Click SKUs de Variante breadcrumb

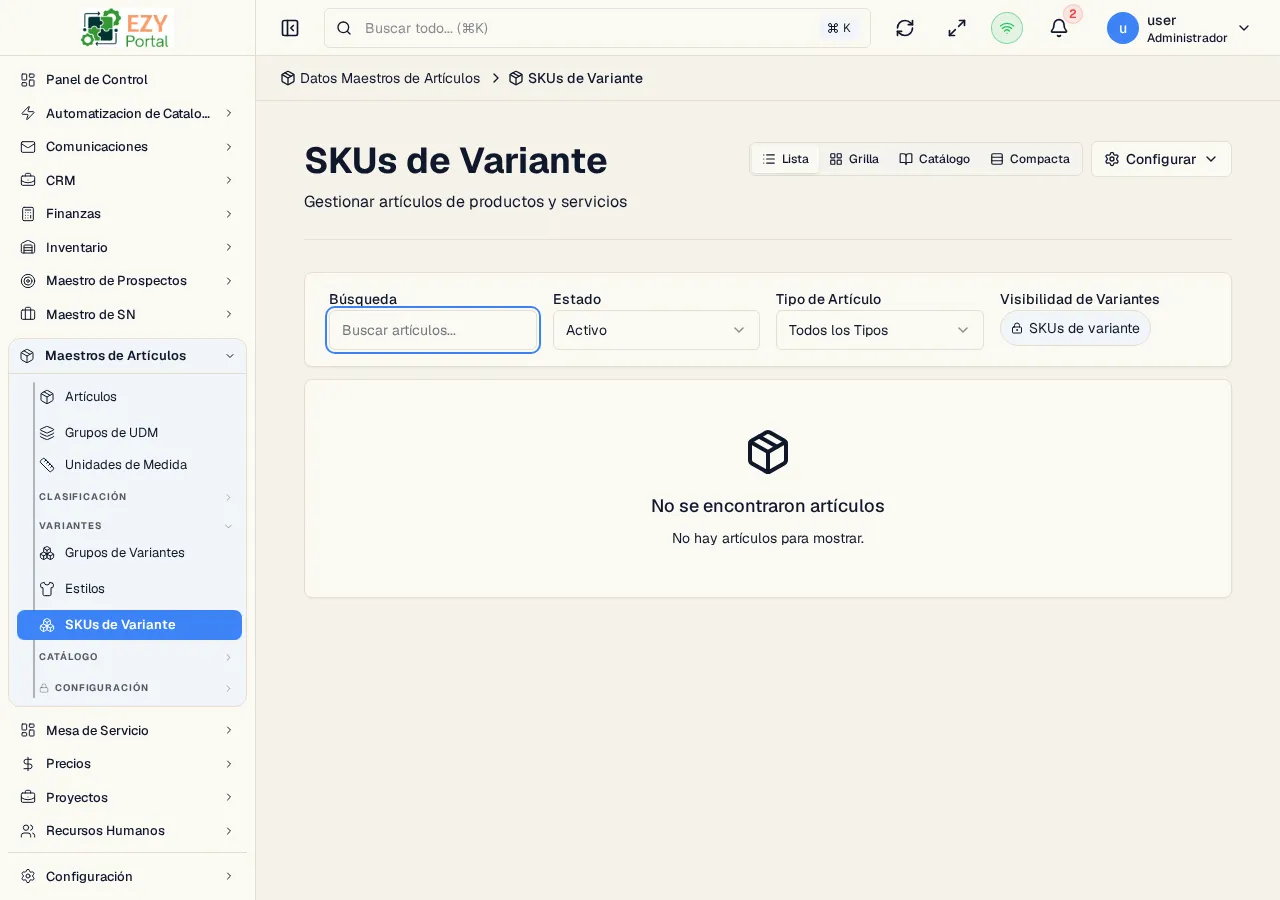575,78
